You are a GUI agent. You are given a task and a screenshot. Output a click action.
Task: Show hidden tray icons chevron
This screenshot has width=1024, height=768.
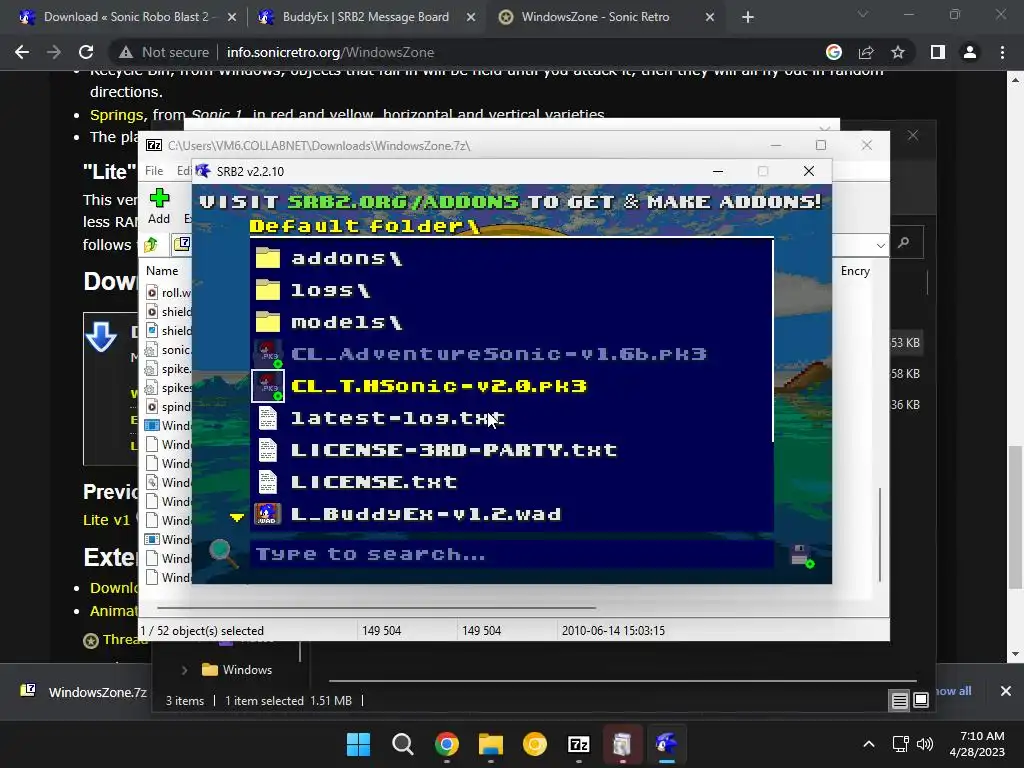pyautogui.click(x=869, y=744)
